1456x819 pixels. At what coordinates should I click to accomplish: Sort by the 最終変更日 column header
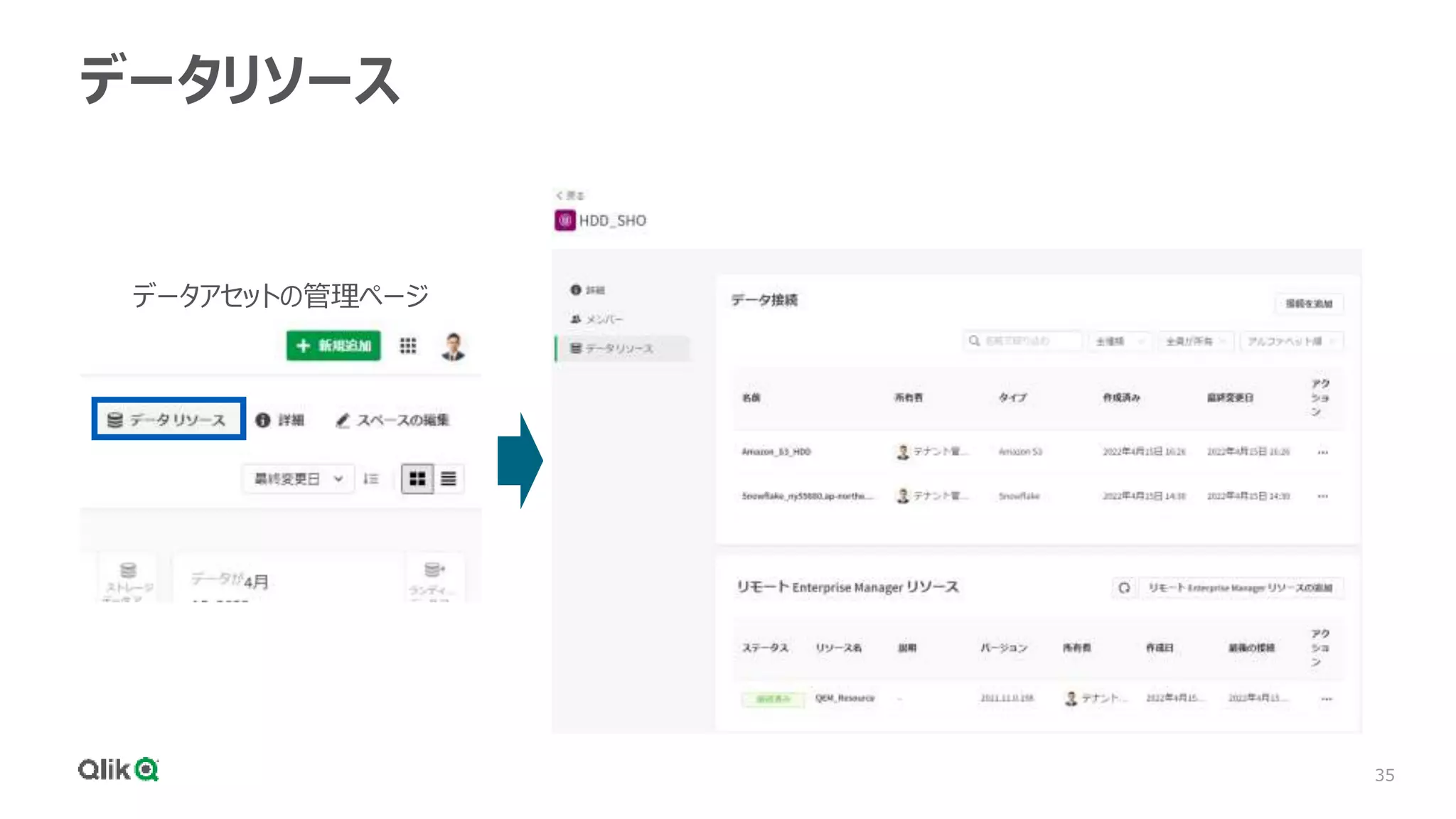point(1230,397)
